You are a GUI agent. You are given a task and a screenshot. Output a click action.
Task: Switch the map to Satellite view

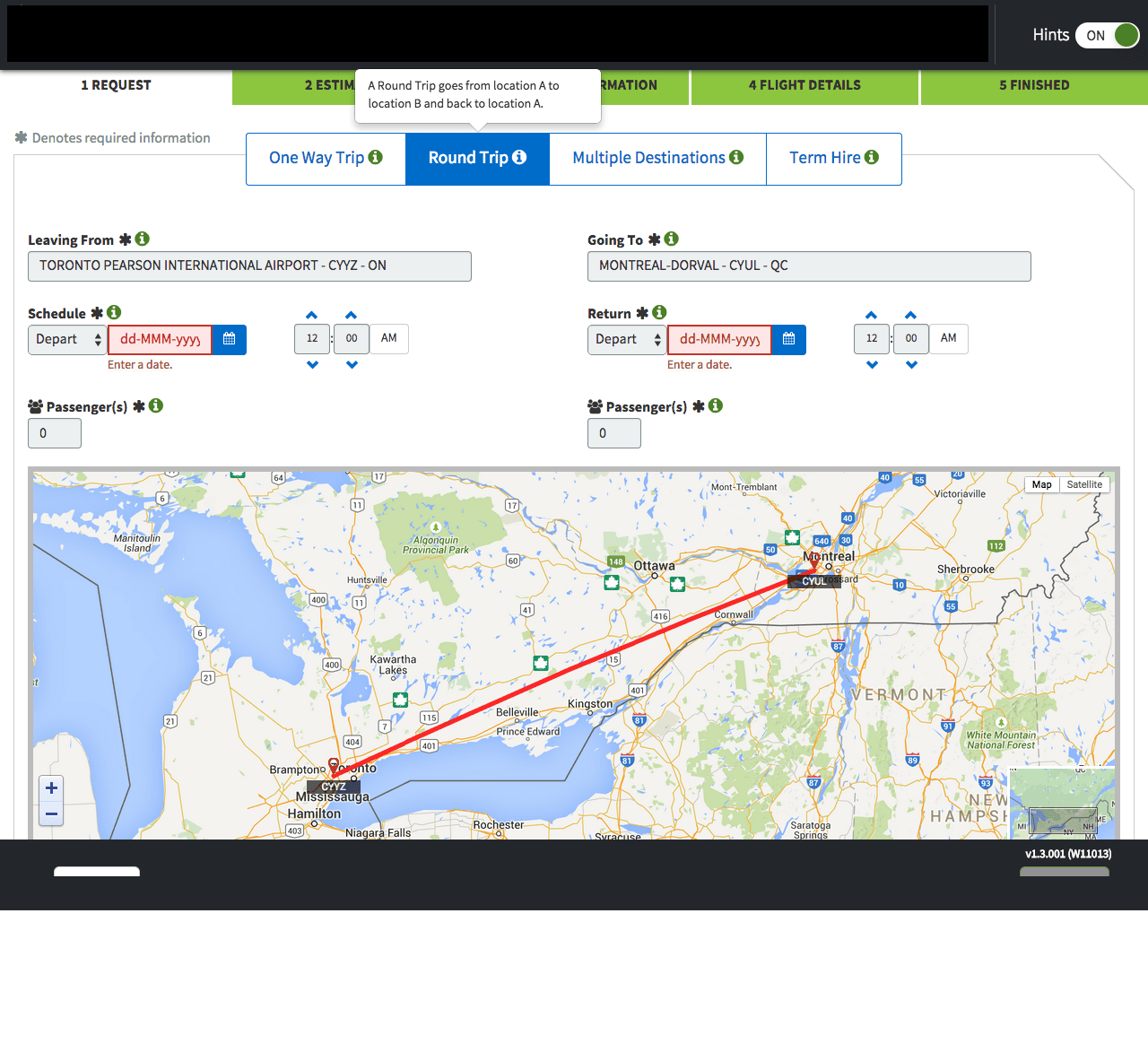(x=1084, y=484)
